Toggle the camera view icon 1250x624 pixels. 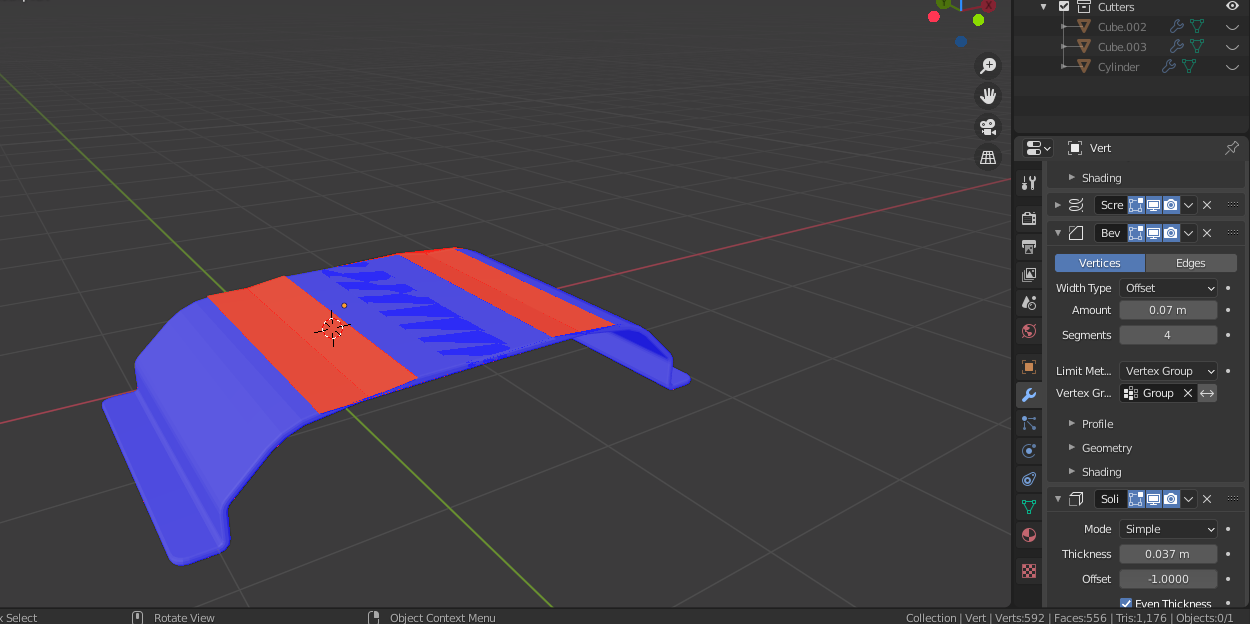pyautogui.click(x=988, y=127)
